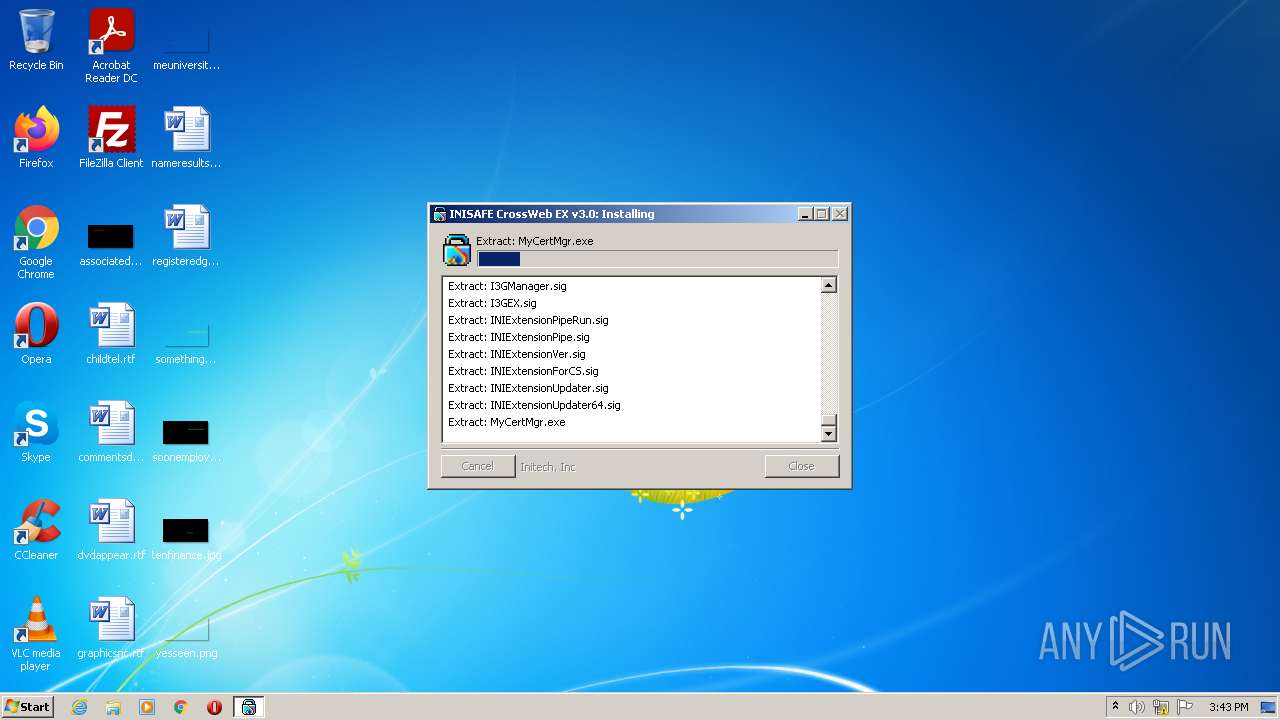Viewport: 1280px width, 720px height.
Task: Open Acrobat Reader DC shortcut
Action: 111,46
